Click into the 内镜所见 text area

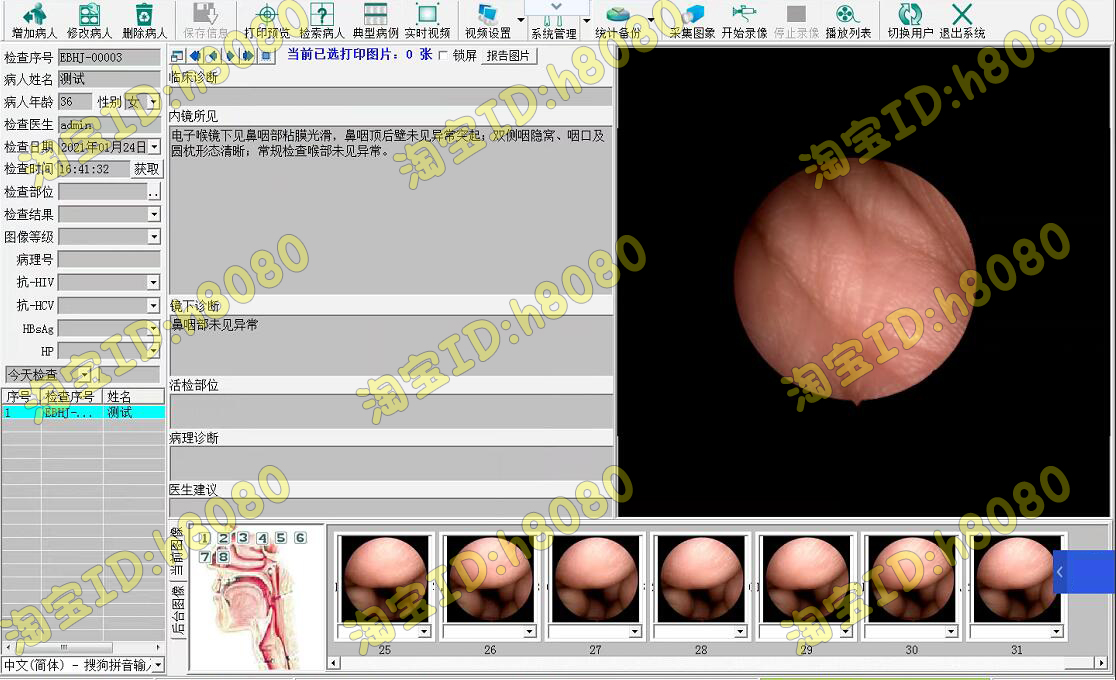coord(391,210)
